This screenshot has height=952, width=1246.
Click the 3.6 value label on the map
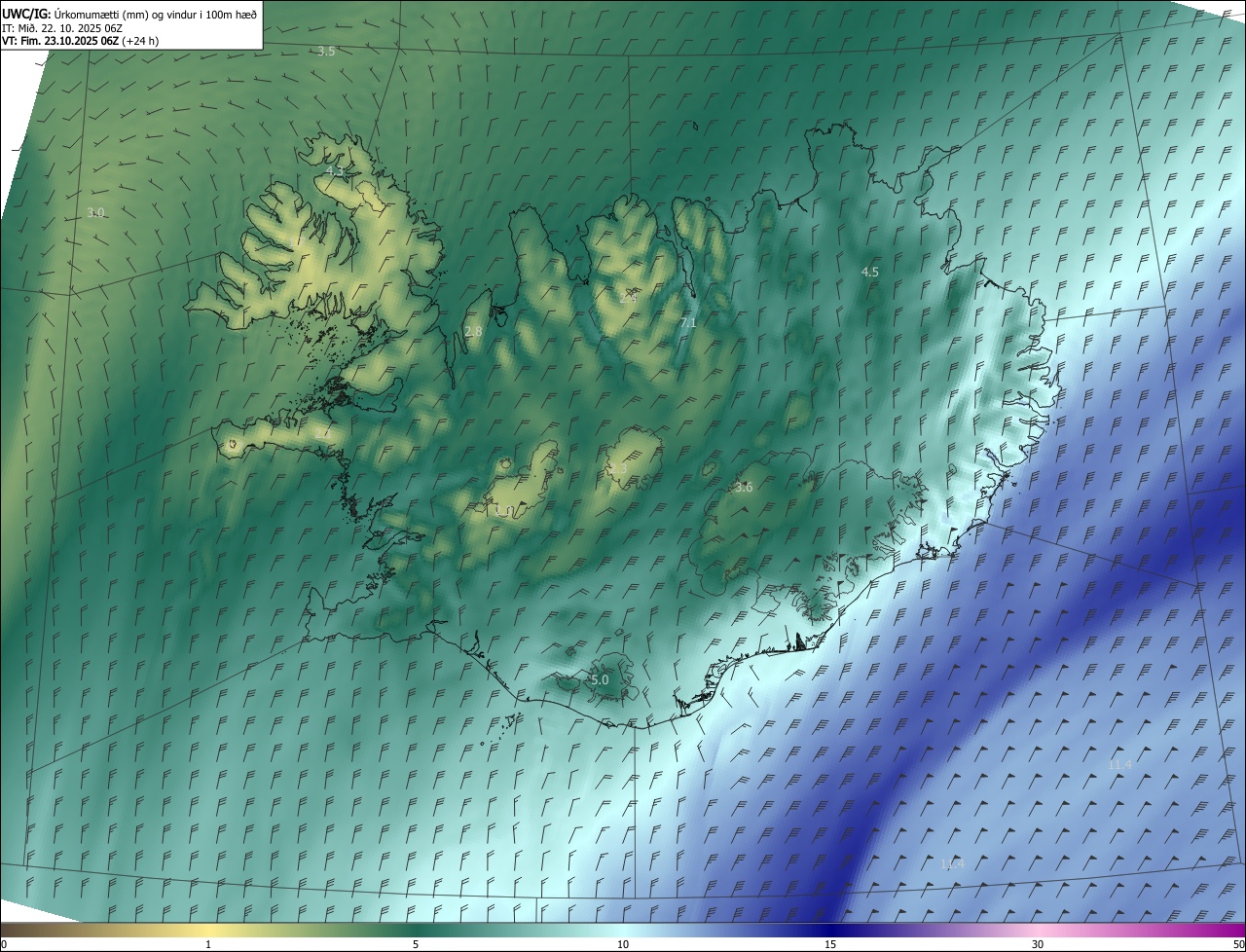(744, 487)
